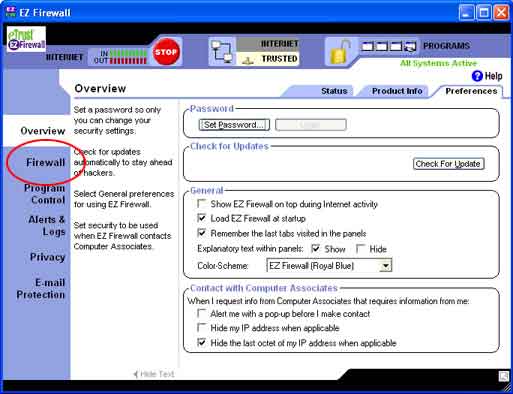Click All Systems Active status text
The height and width of the screenshot is (394, 513).
438,63
